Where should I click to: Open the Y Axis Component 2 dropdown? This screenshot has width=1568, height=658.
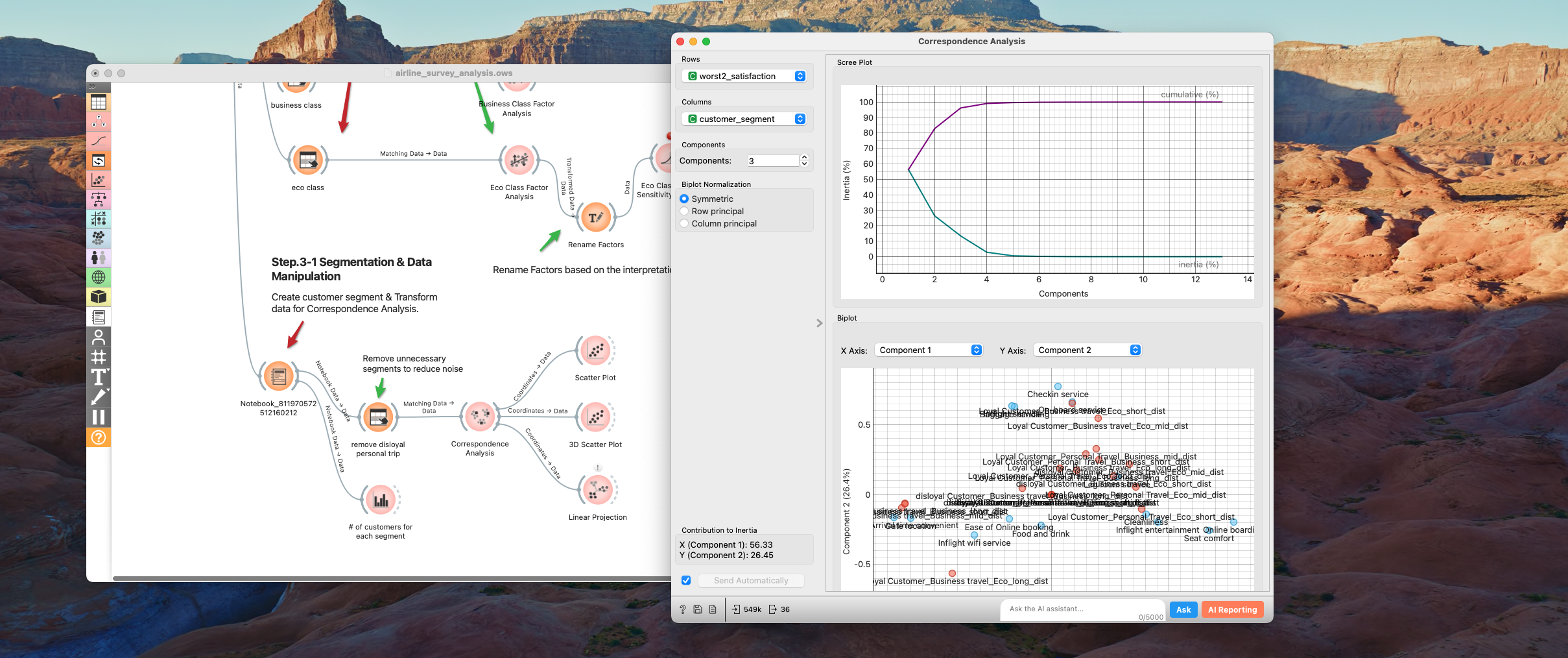1087,350
